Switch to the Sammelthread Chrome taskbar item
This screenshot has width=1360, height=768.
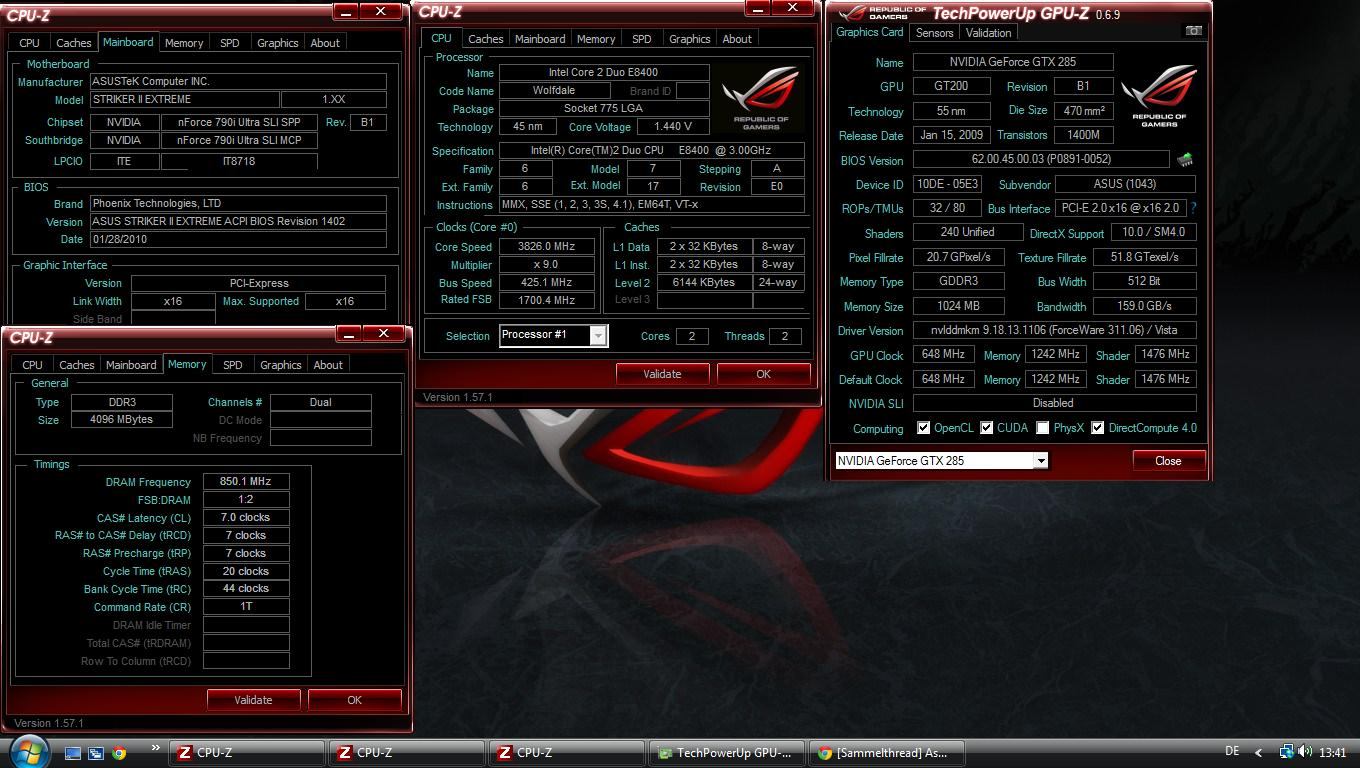[886, 753]
